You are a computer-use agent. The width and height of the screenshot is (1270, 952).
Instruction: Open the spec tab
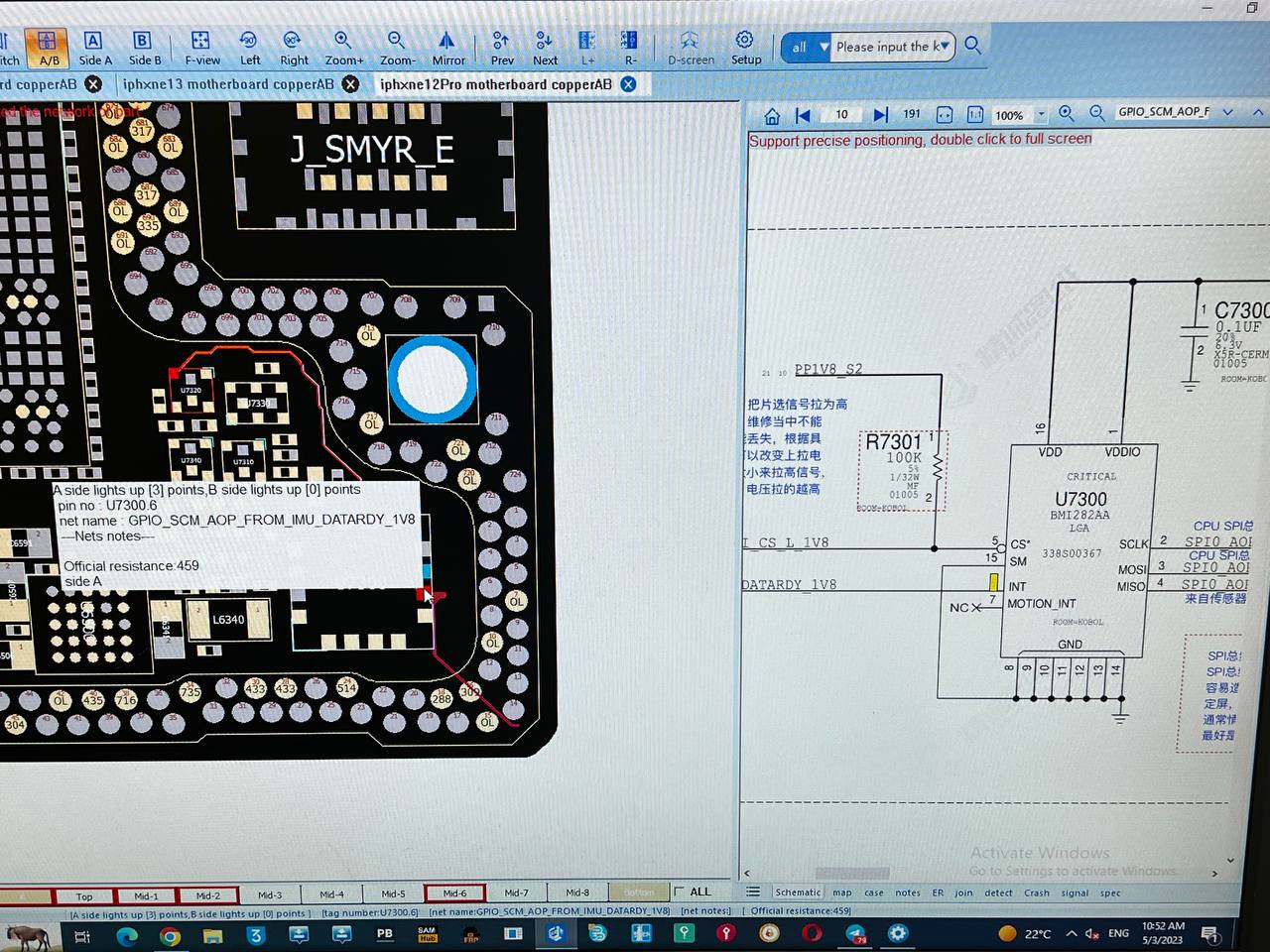[x=1110, y=892]
